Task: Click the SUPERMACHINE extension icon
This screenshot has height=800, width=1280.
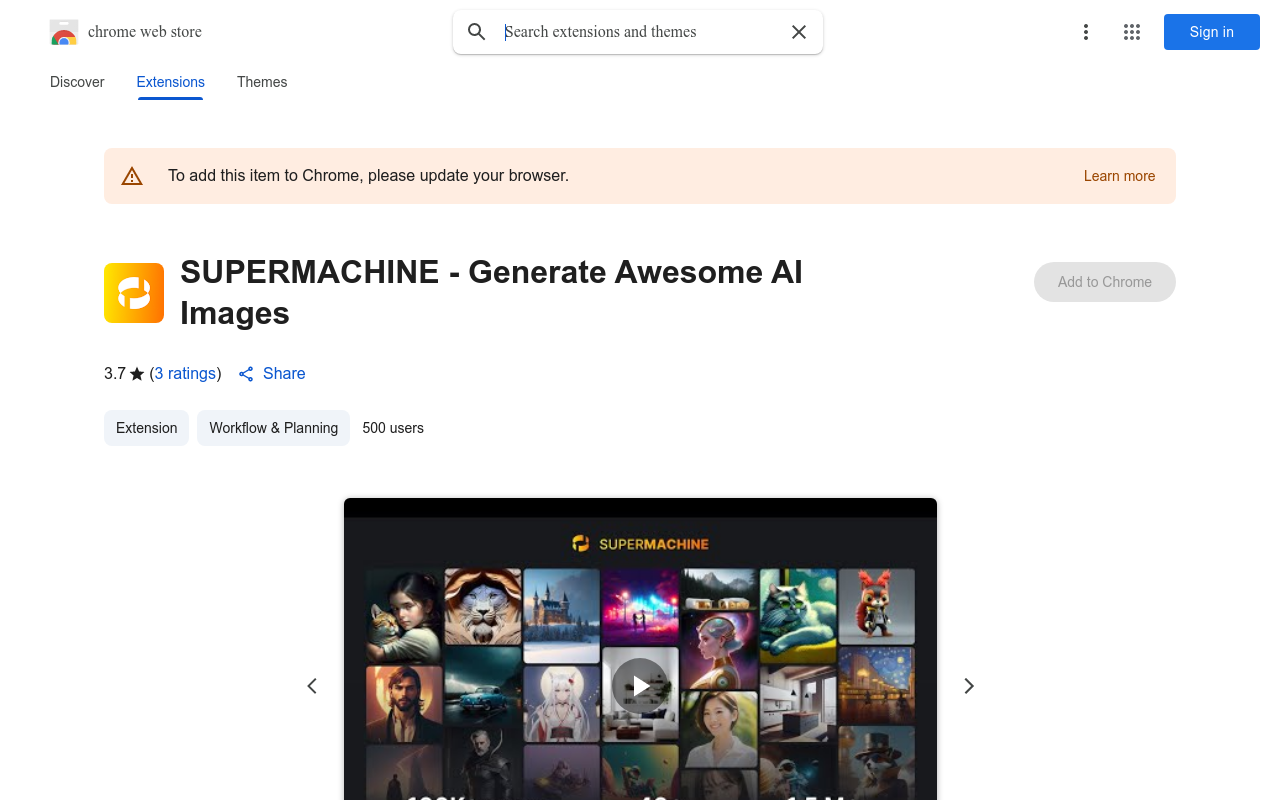Action: coord(134,293)
